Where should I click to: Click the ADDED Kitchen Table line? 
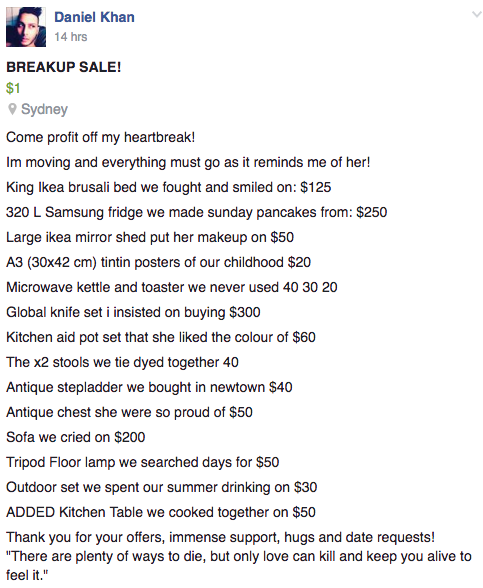(x=161, y=512)
